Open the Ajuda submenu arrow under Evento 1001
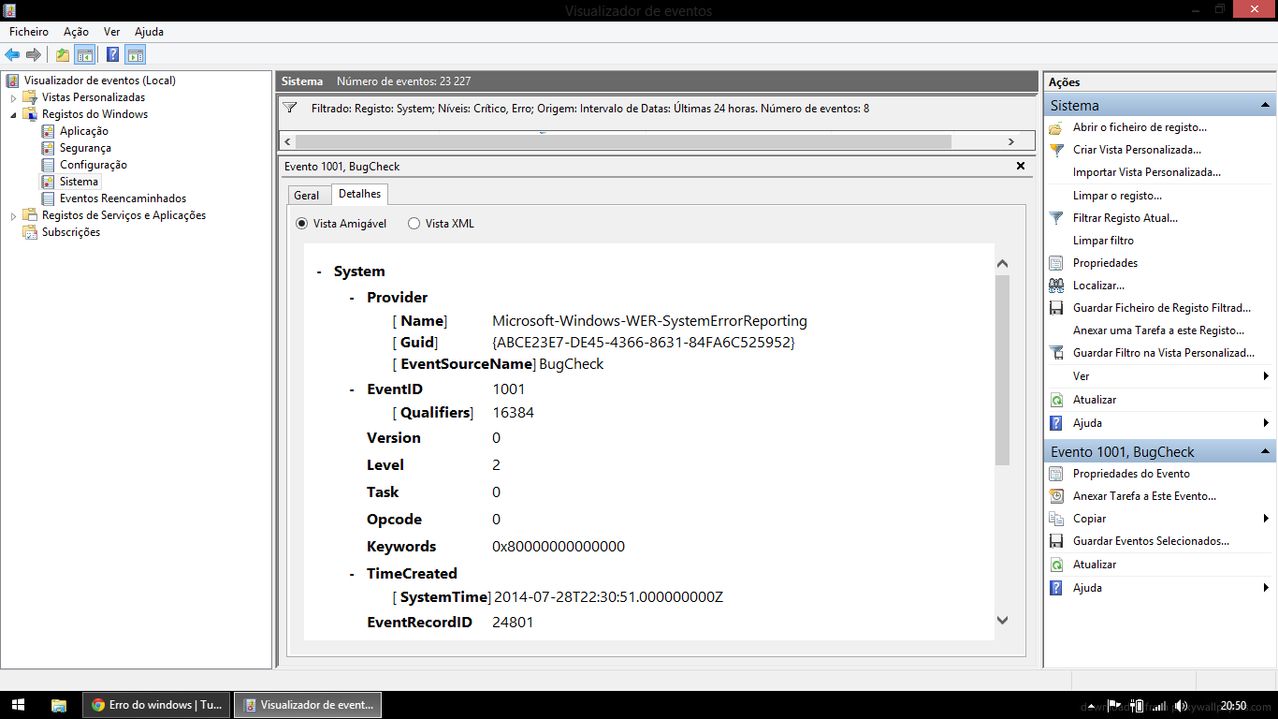1278x719 pixels. click(1266, 588)
